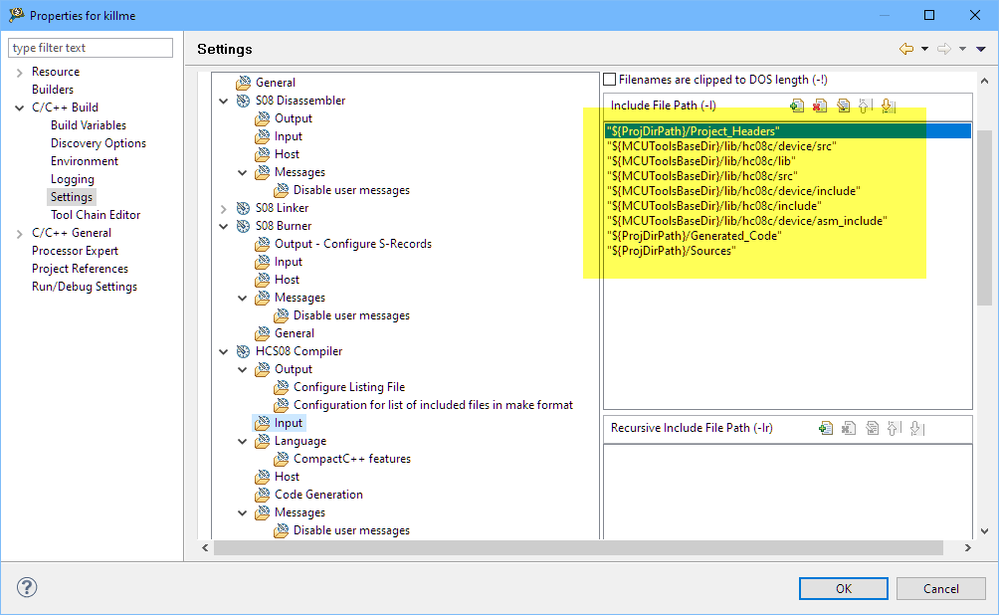
Task: Open Processor Expert page
Action: [75, 250]
